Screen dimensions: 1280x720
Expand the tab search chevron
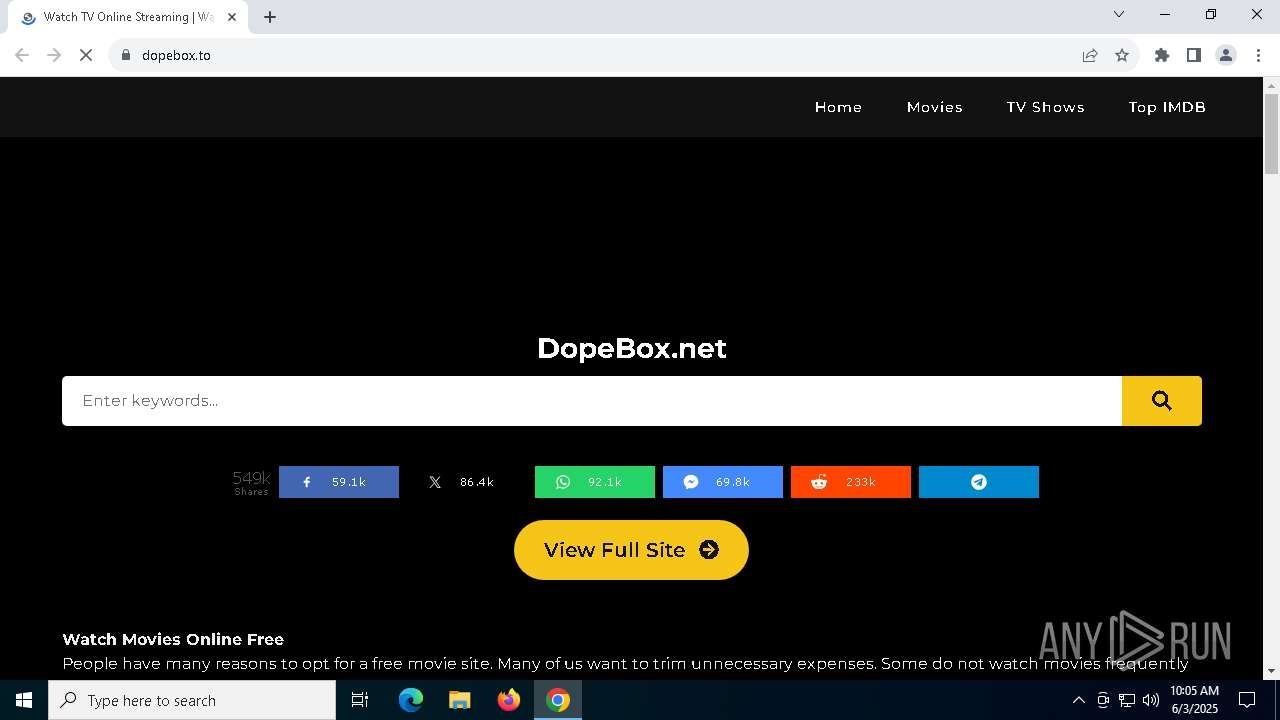pyautogui.click(x=1119, y=14)
